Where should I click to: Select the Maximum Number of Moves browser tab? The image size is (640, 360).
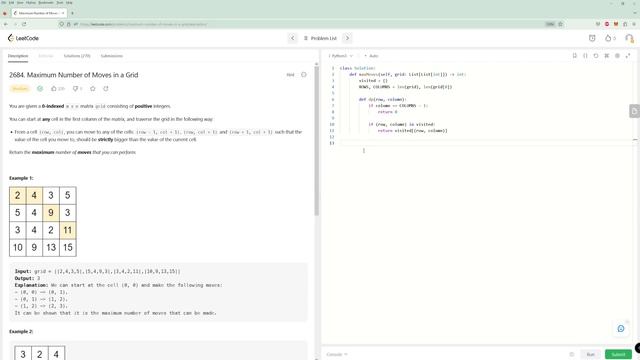[39, 13]
